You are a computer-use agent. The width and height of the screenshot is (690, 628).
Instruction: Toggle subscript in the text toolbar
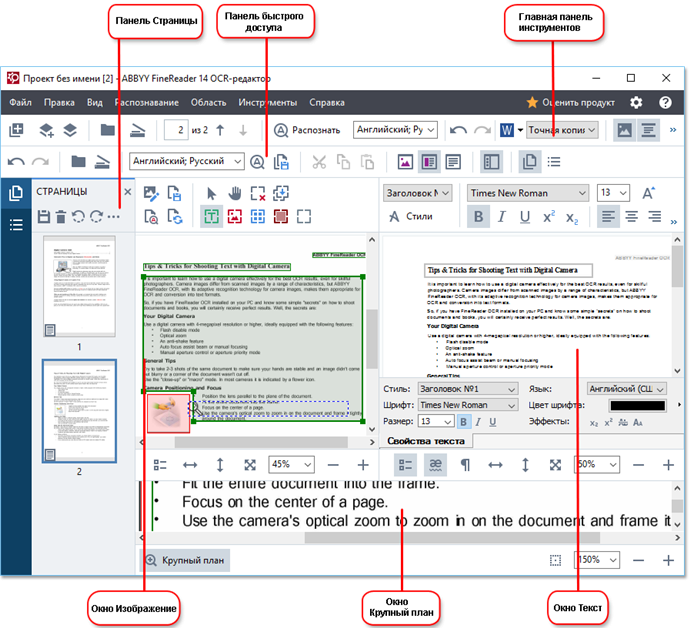pos(572,217)
